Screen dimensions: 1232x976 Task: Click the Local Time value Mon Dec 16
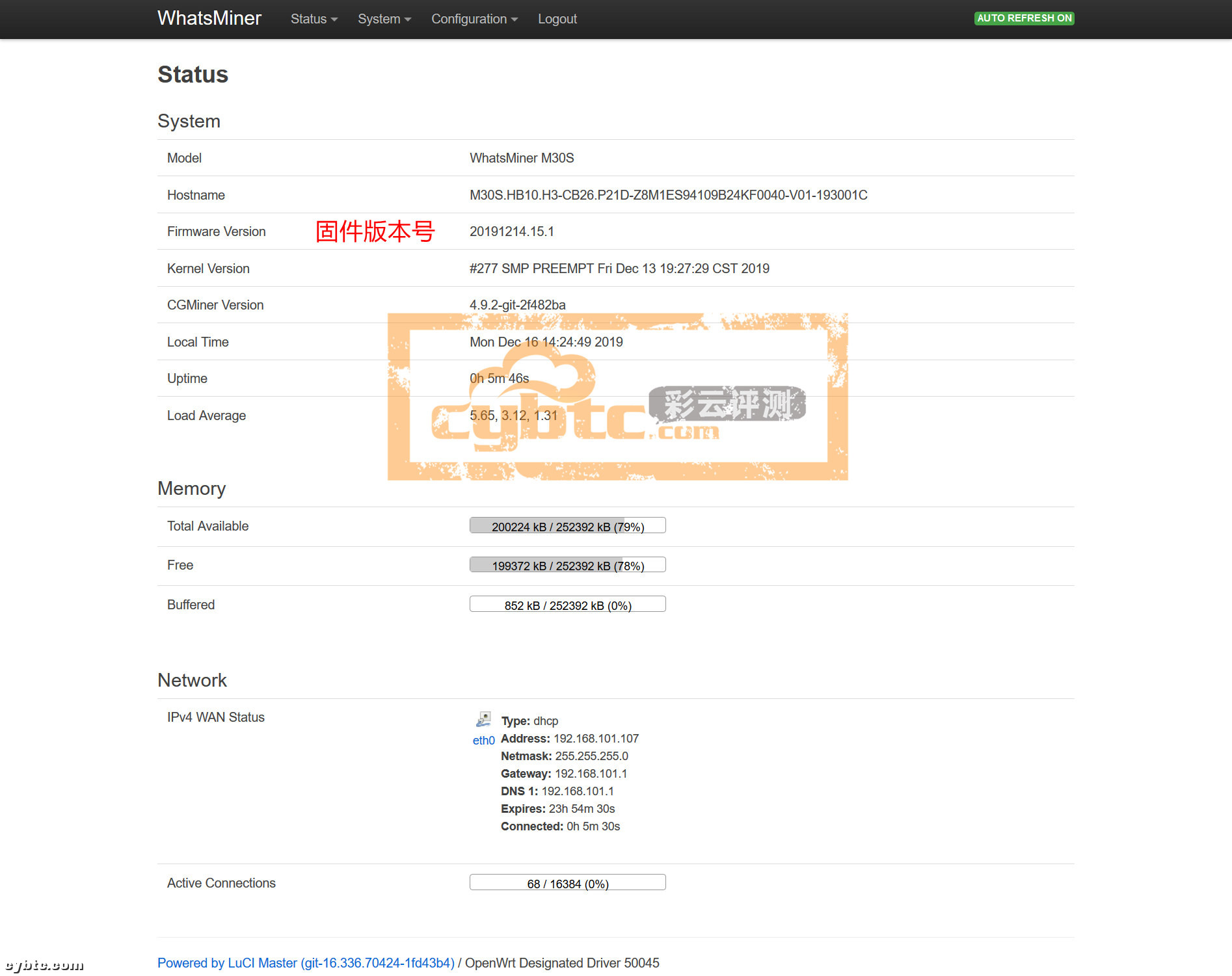(x=546, y=342)
